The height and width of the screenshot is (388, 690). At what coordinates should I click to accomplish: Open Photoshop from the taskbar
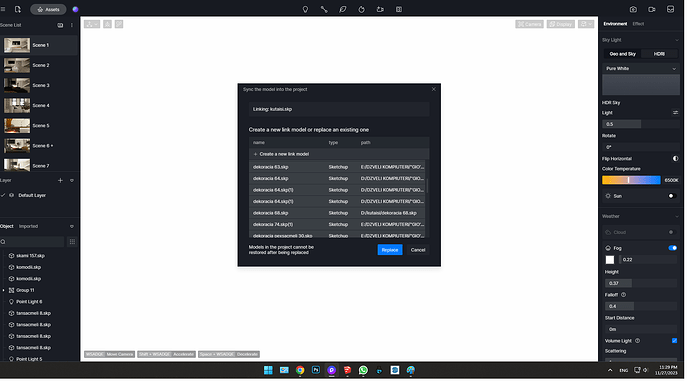tap(316, 370)
